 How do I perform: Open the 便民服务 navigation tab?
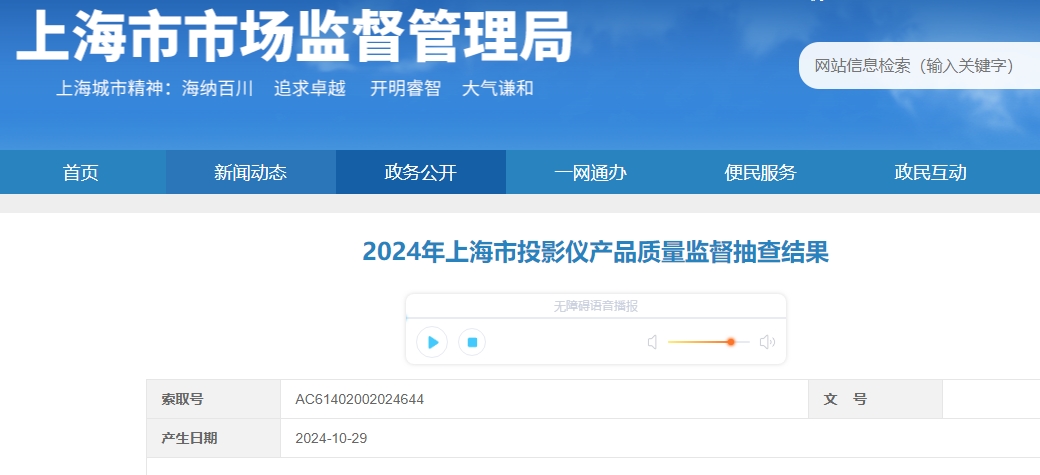[761, 172]
